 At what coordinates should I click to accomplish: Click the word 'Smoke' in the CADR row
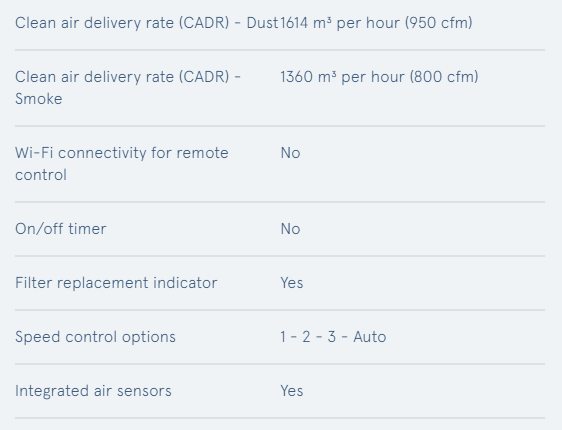[x=39, y=99]
